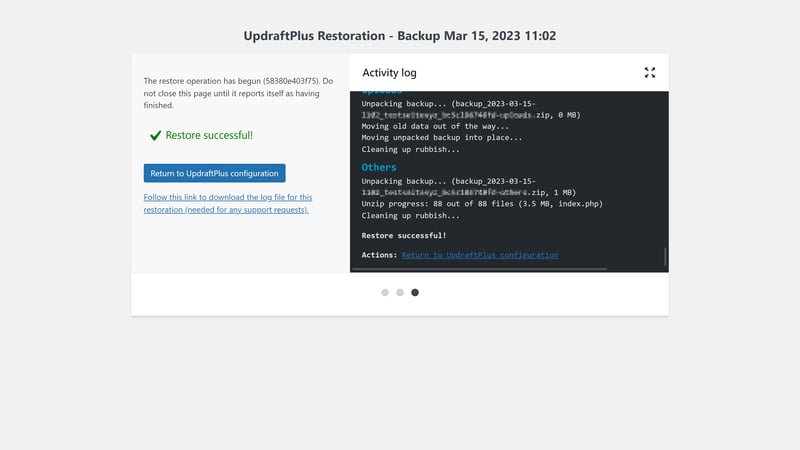Click the Others section heading in the log
The height and width of the screenshot is (450, 800).
tap(379, 167)
